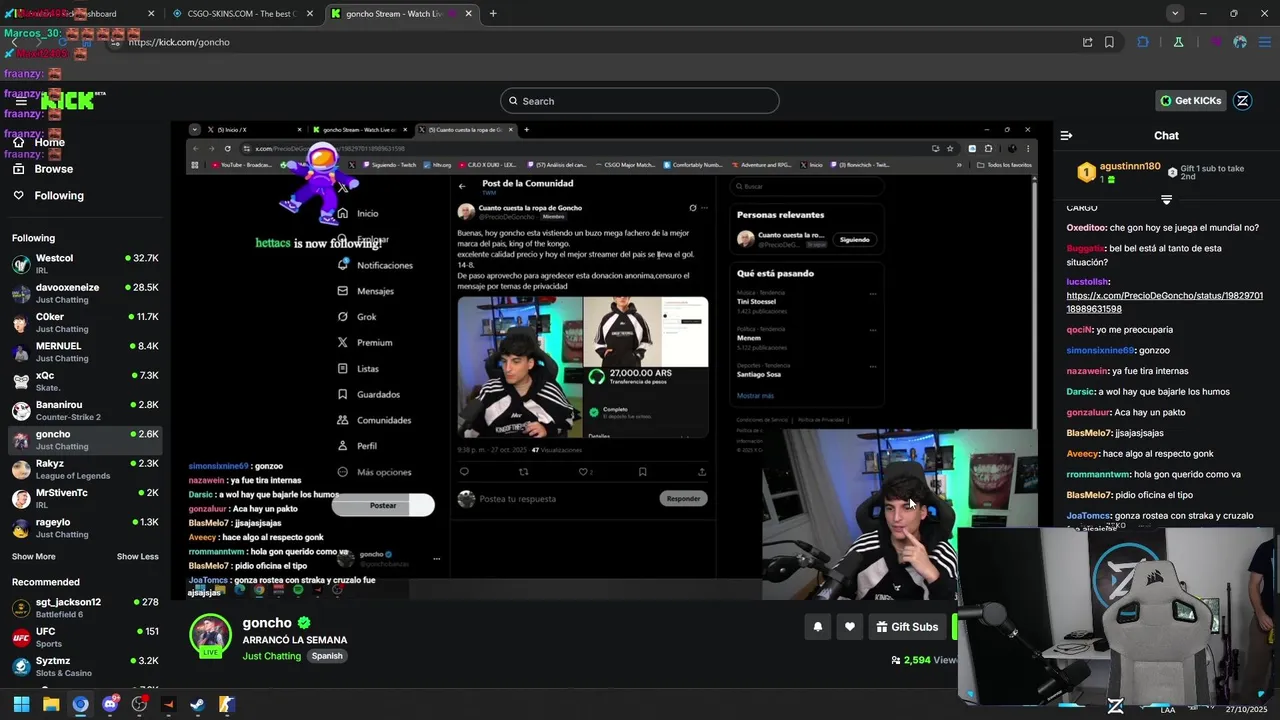
Task: Toggle stream notifications bell for goncho
Action: pos(818,627)
